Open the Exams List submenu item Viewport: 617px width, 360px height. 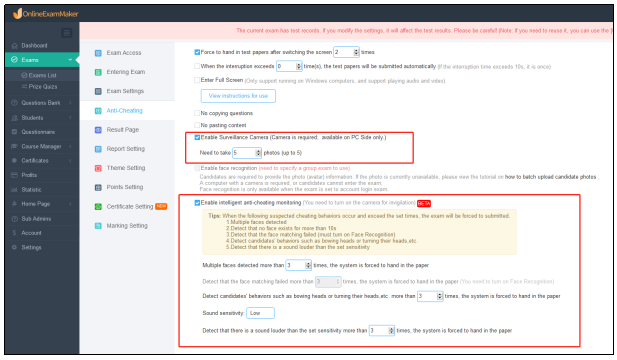coord(39,75)
